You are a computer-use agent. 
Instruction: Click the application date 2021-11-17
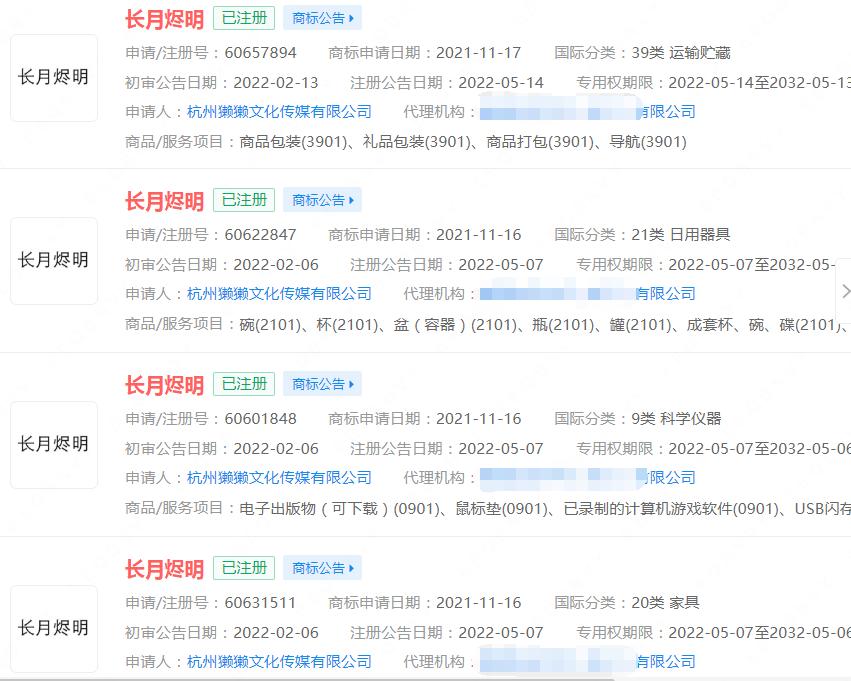[479, 53]
